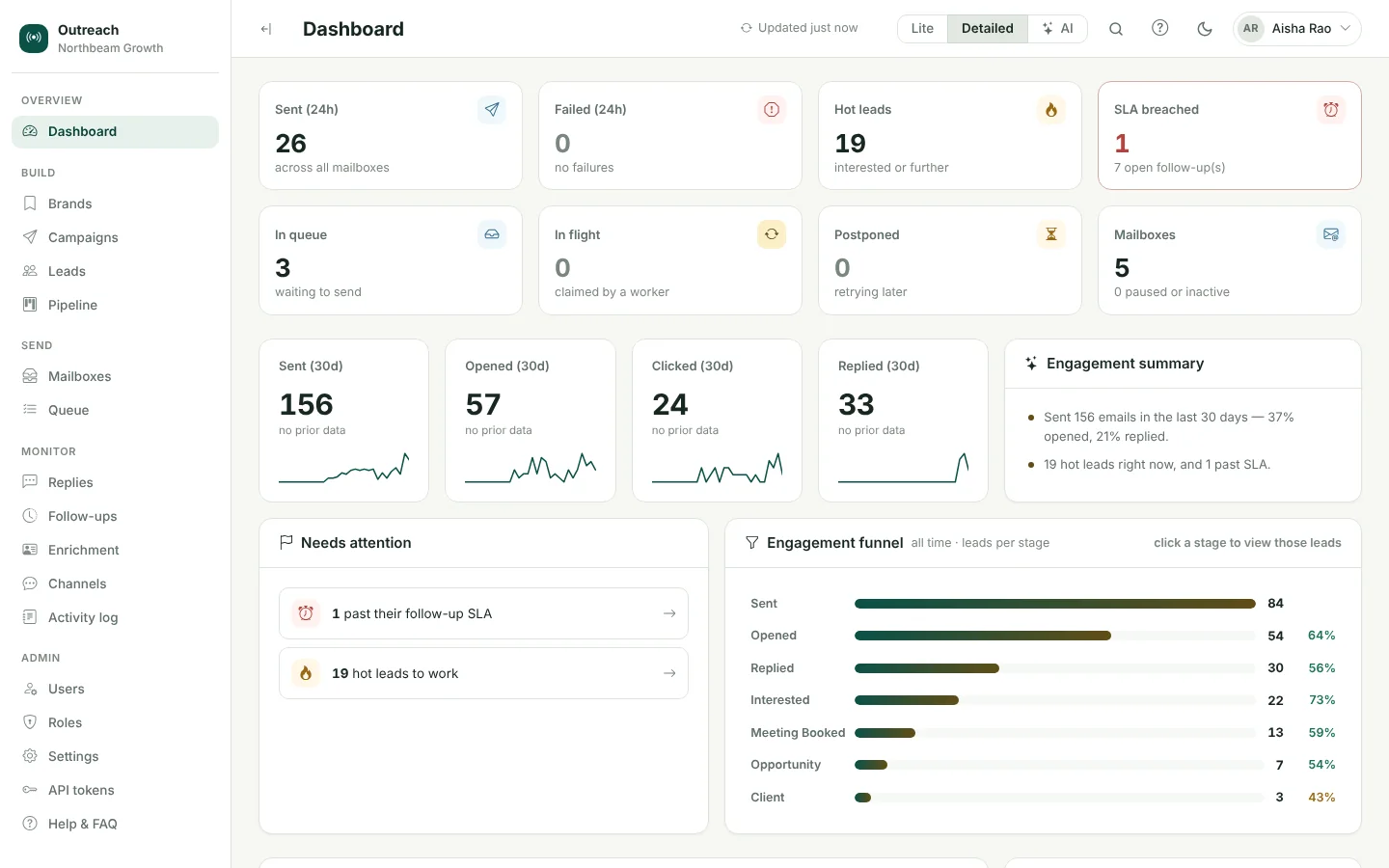The width and height of the screenshot is (1389, 868).
Task: Open the 19 hot leads to work row
Action: click(x=483, y=673)
